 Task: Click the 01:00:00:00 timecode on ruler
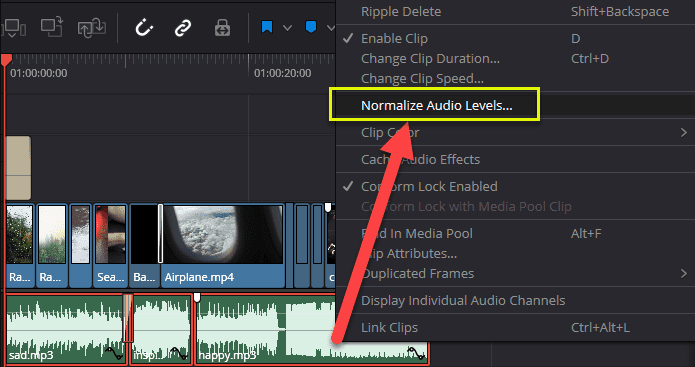click(x=39, y=73)
